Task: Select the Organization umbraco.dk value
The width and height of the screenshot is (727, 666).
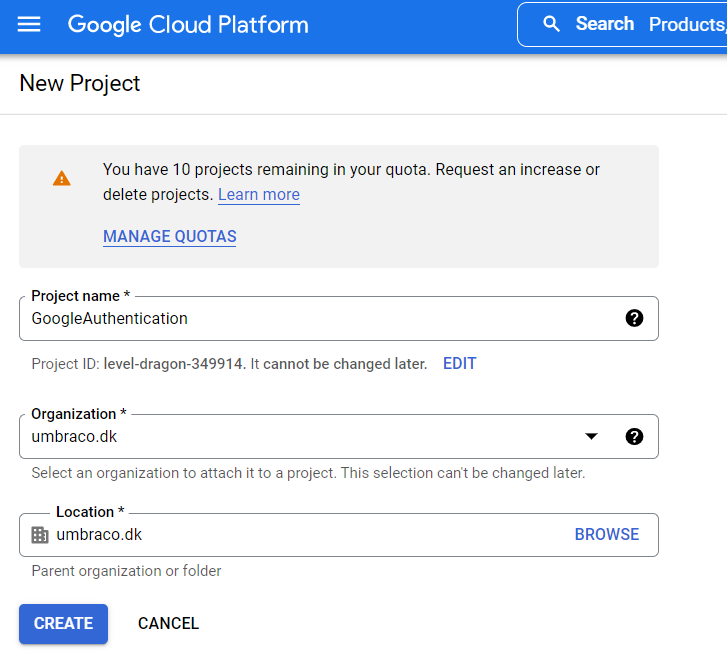Action: [74, 436]
